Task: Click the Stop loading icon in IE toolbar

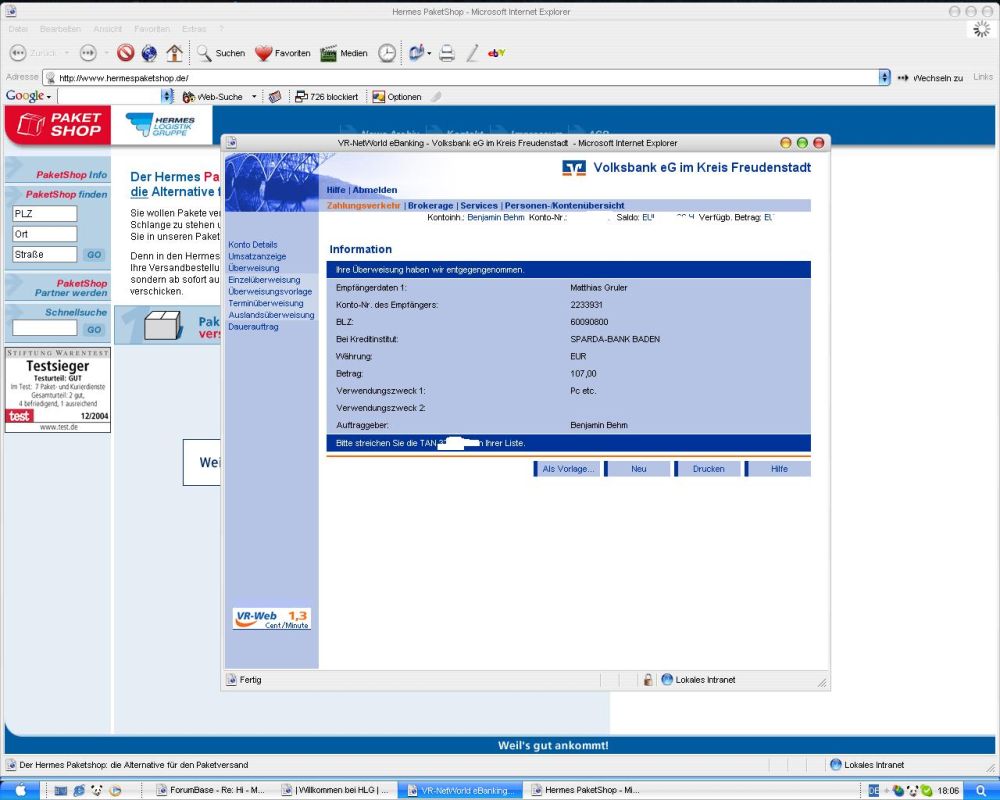Action: (126, 53)
